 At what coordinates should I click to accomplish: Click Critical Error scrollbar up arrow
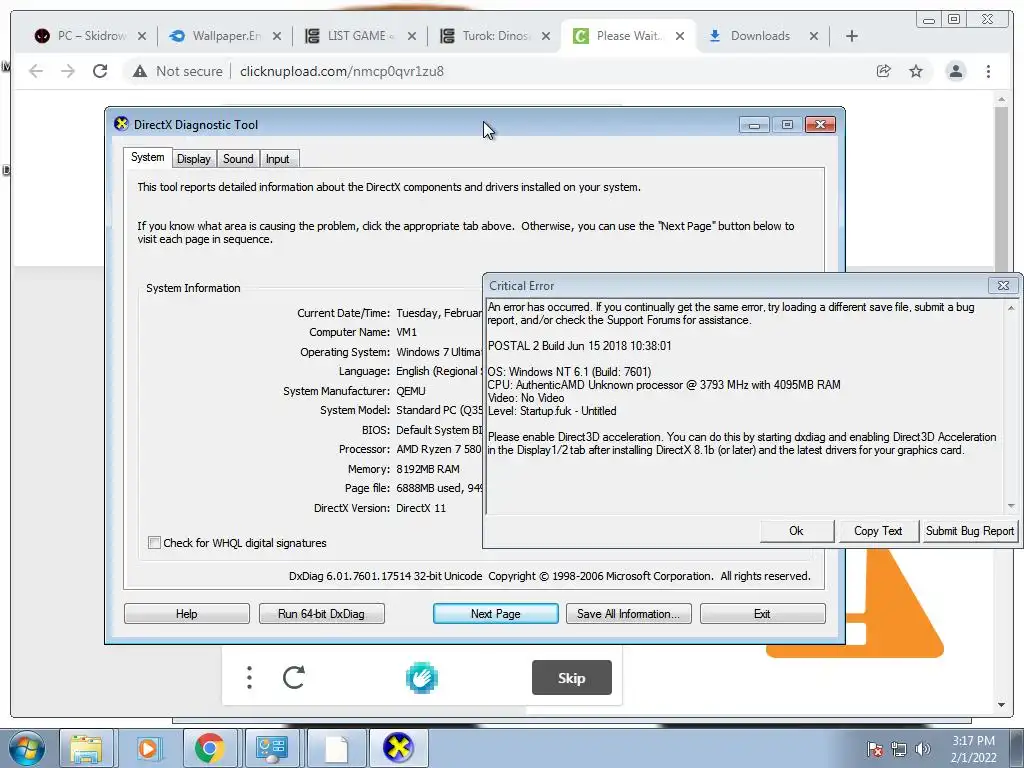coord(1011,308)
